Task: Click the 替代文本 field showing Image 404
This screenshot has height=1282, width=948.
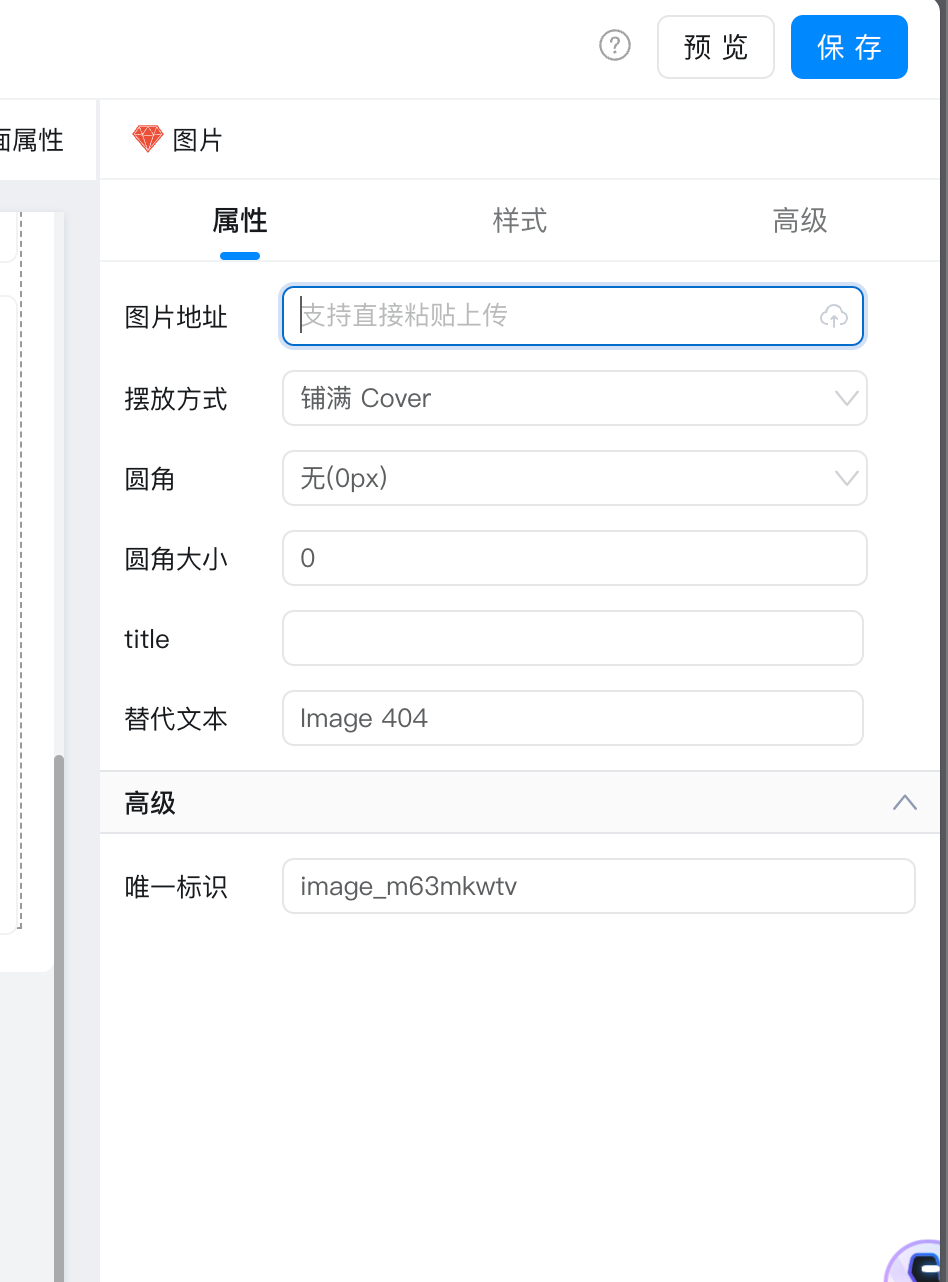Action: (572, 718)
